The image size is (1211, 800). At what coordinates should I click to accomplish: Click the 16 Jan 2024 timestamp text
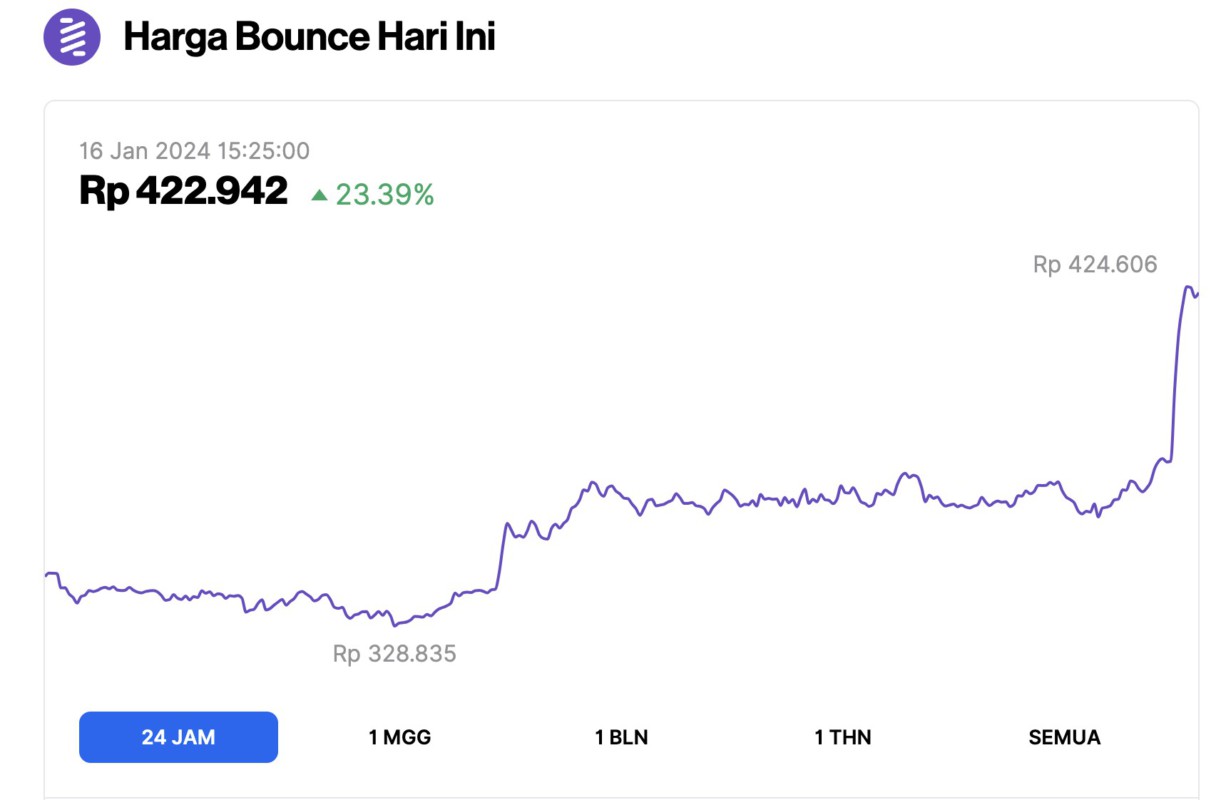click(x=195, y=151)
